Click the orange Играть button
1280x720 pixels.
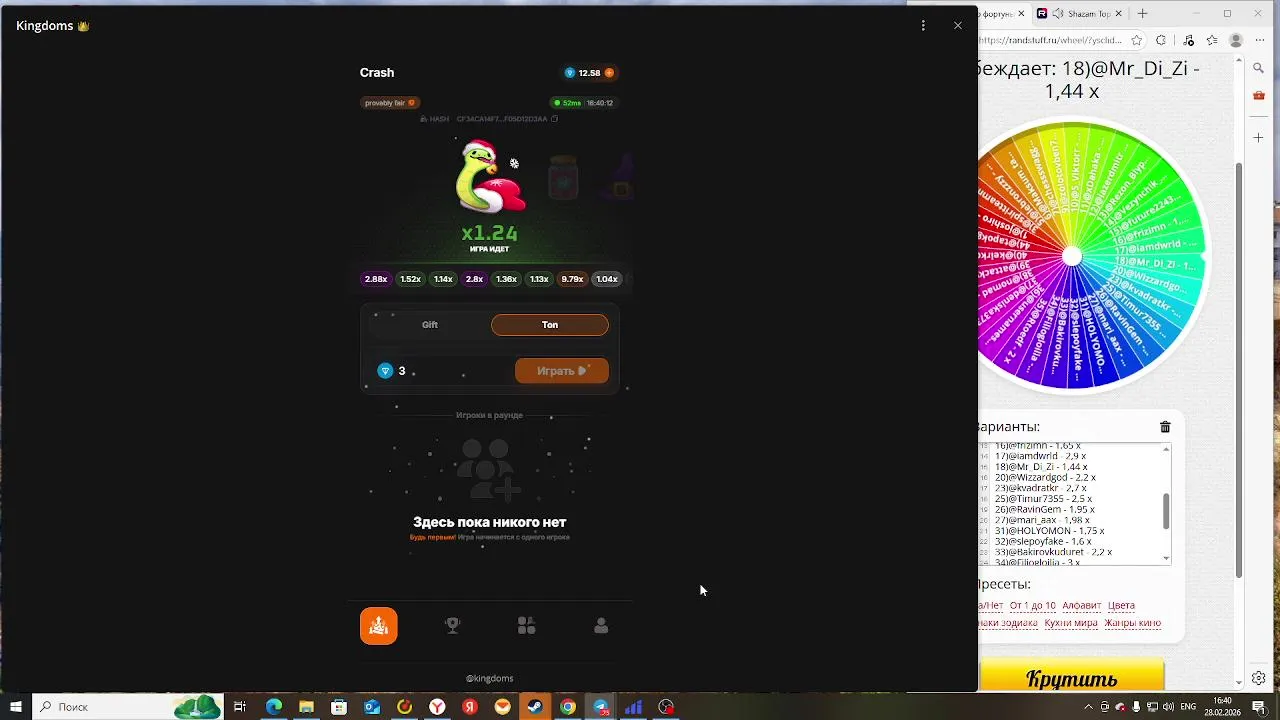click(x=562, y=371)
